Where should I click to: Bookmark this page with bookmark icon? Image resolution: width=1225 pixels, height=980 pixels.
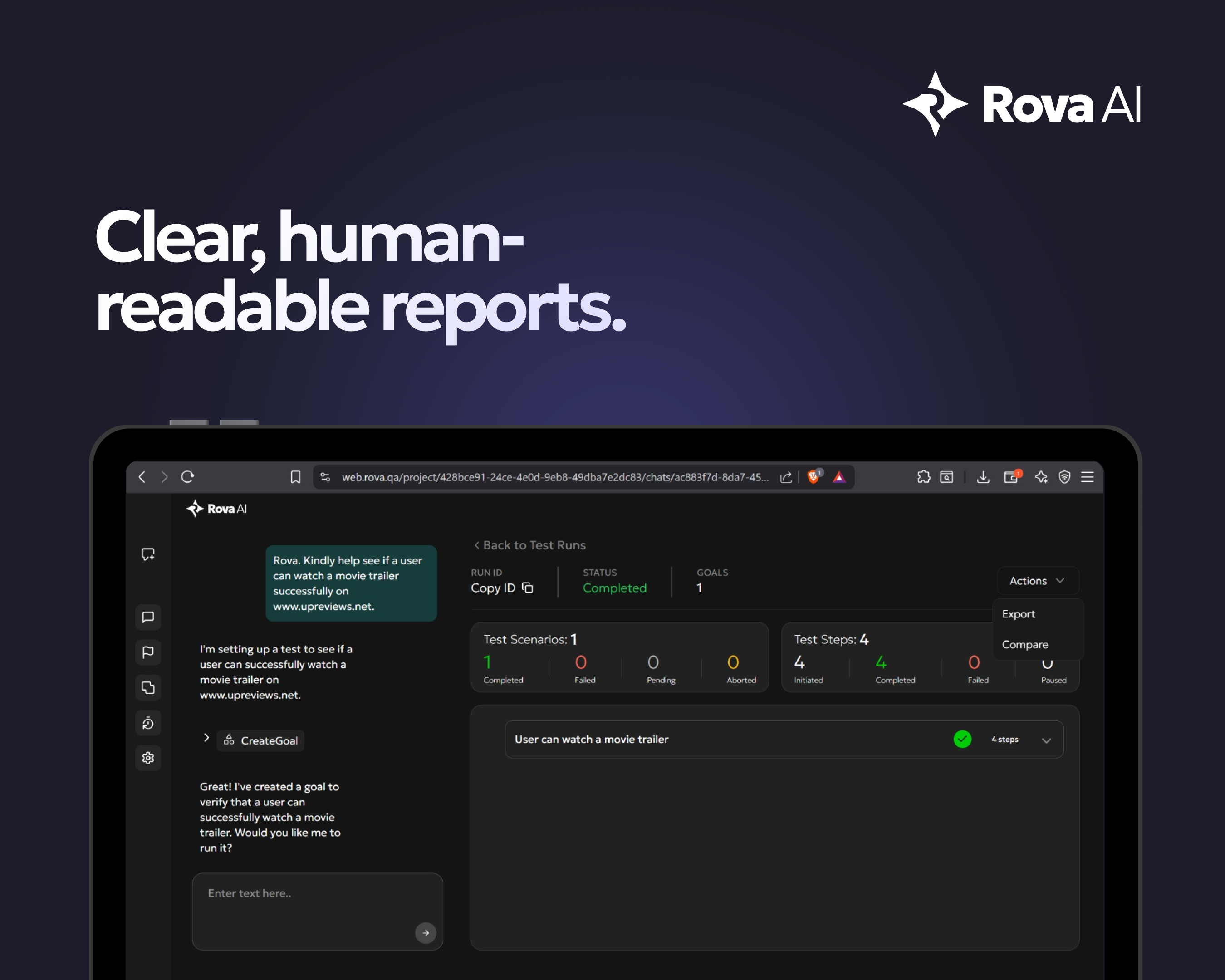295,477
